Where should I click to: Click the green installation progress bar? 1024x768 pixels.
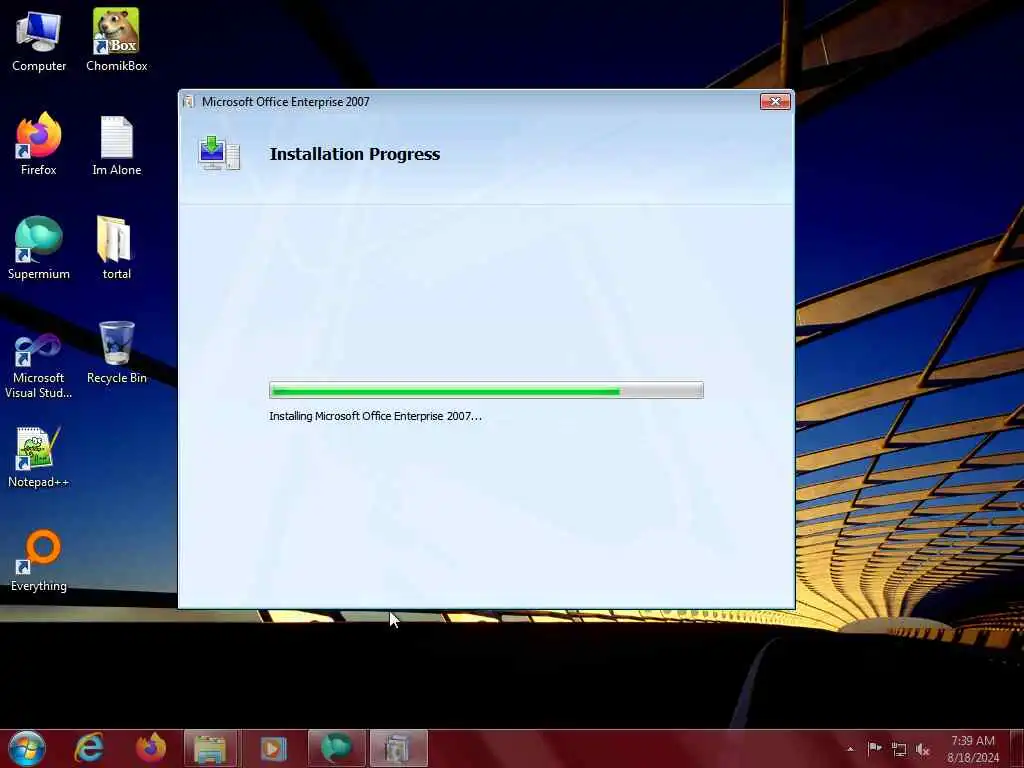pos(486,391)
